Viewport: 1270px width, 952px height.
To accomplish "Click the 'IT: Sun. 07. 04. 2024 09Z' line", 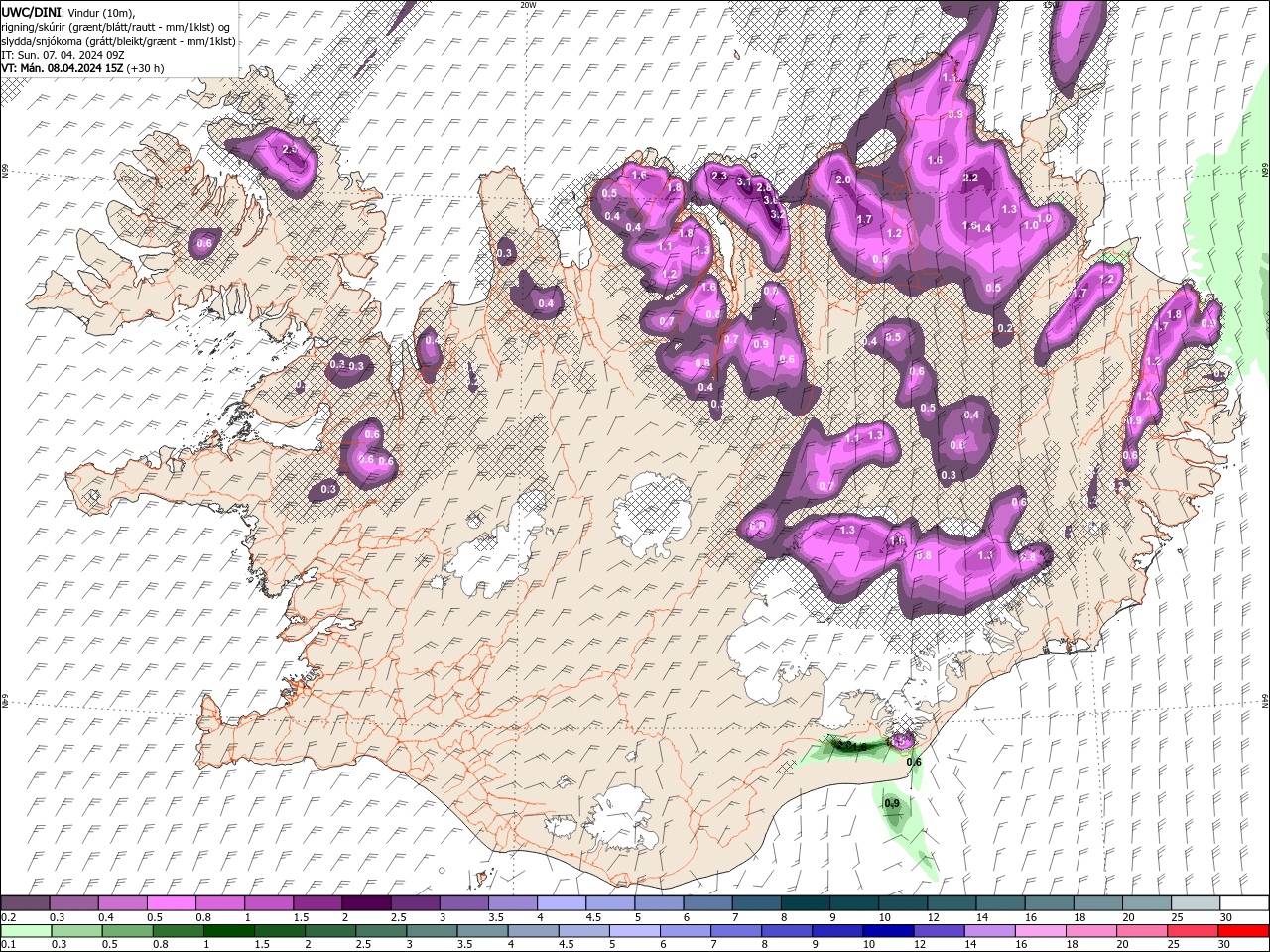I will pos(64,55).
